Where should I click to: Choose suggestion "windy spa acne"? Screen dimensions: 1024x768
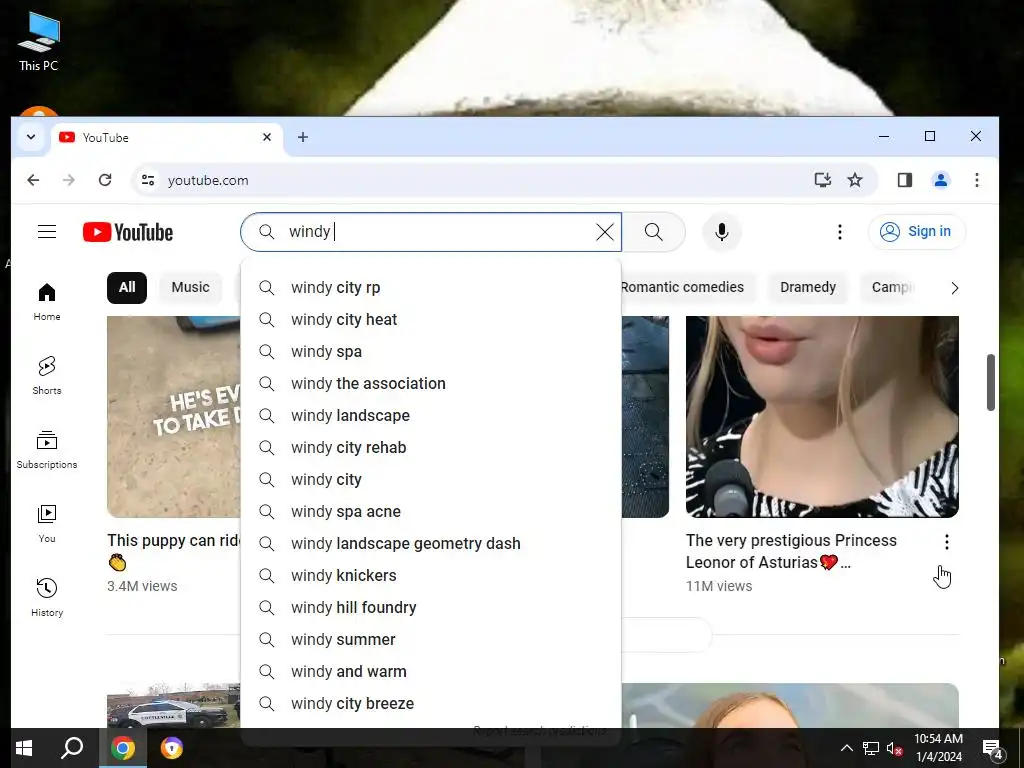coord(431,512)
